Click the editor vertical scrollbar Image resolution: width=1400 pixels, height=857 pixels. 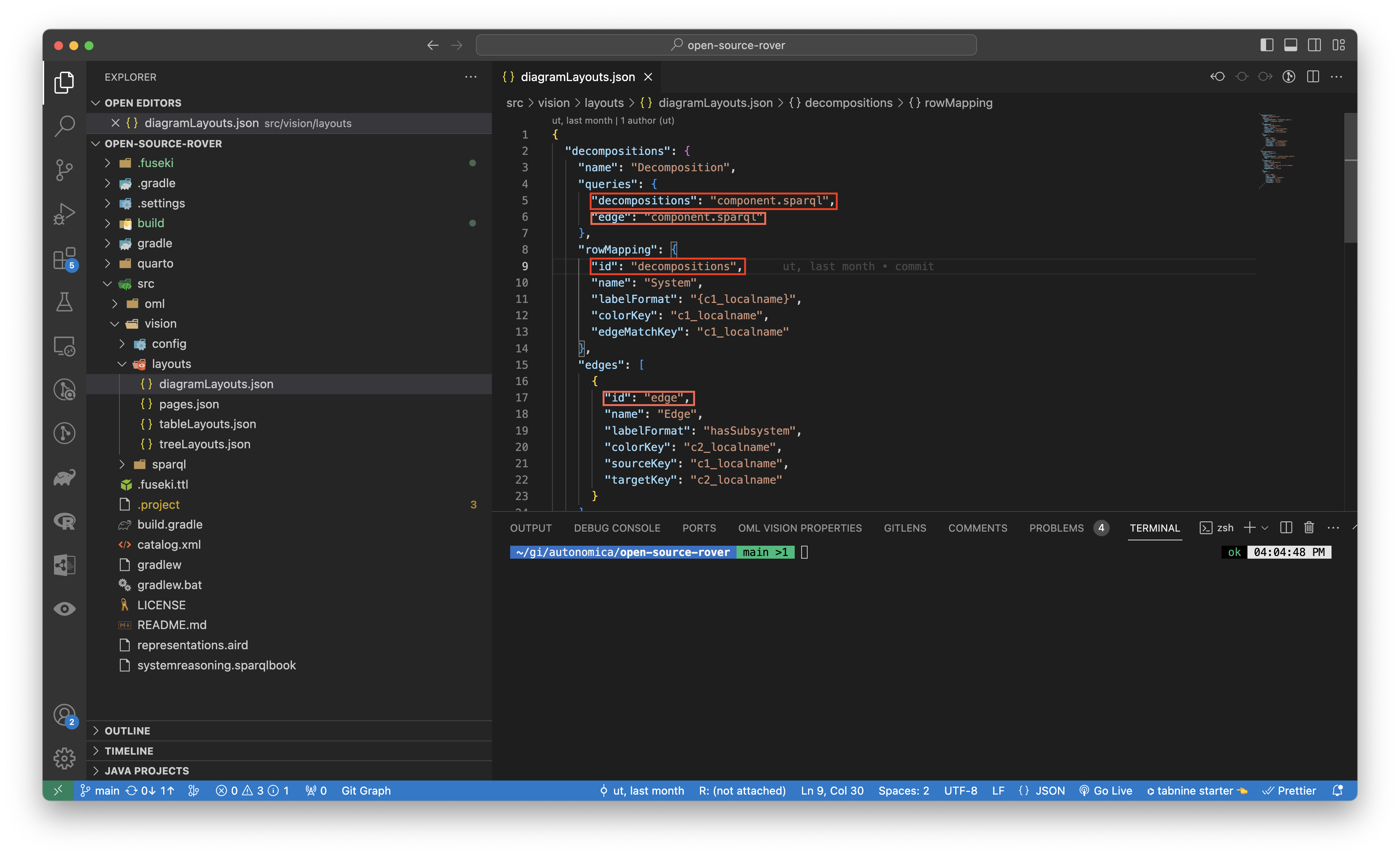[x=1350, y=178]
